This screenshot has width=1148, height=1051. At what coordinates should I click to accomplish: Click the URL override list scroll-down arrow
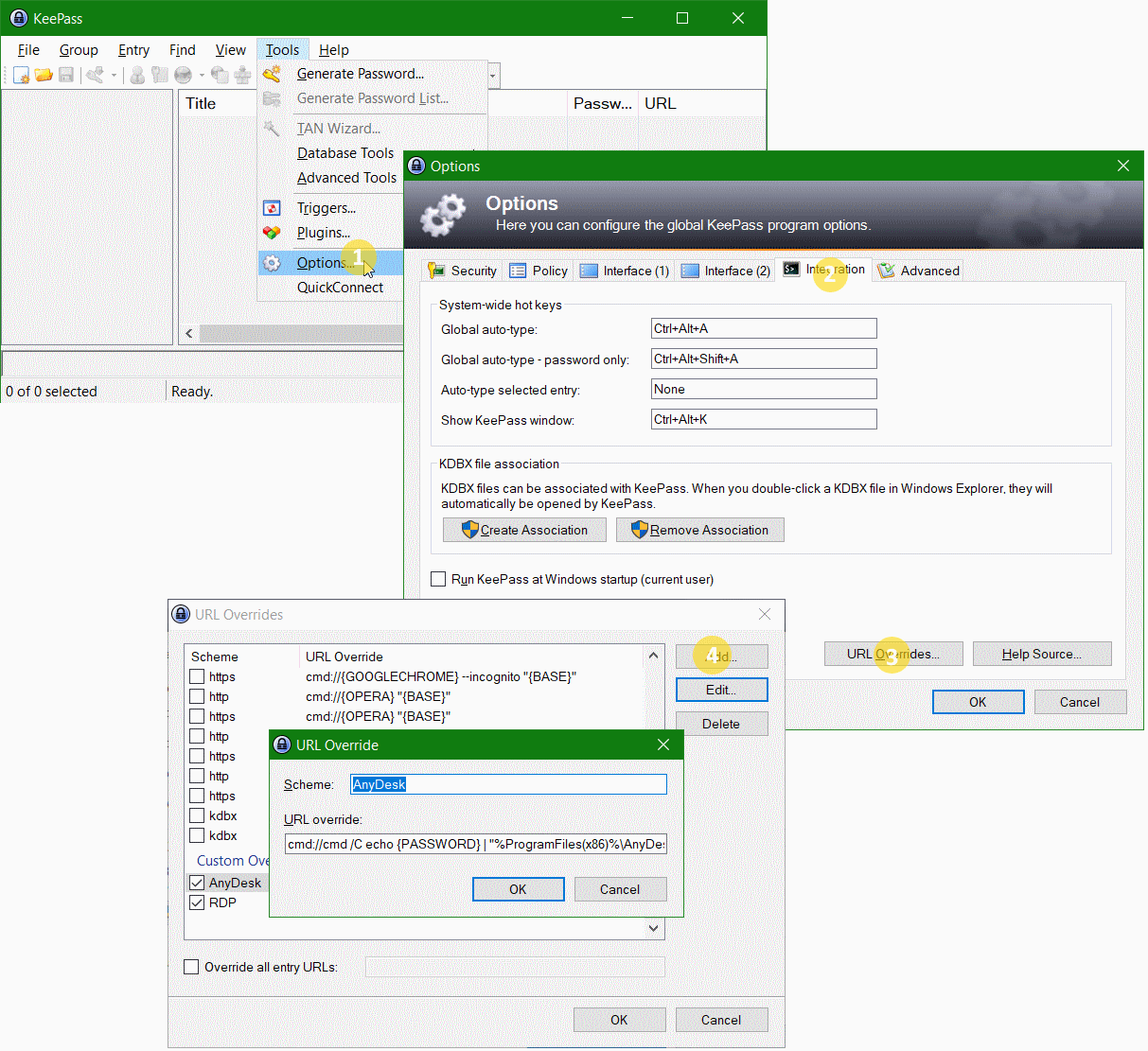653,929
